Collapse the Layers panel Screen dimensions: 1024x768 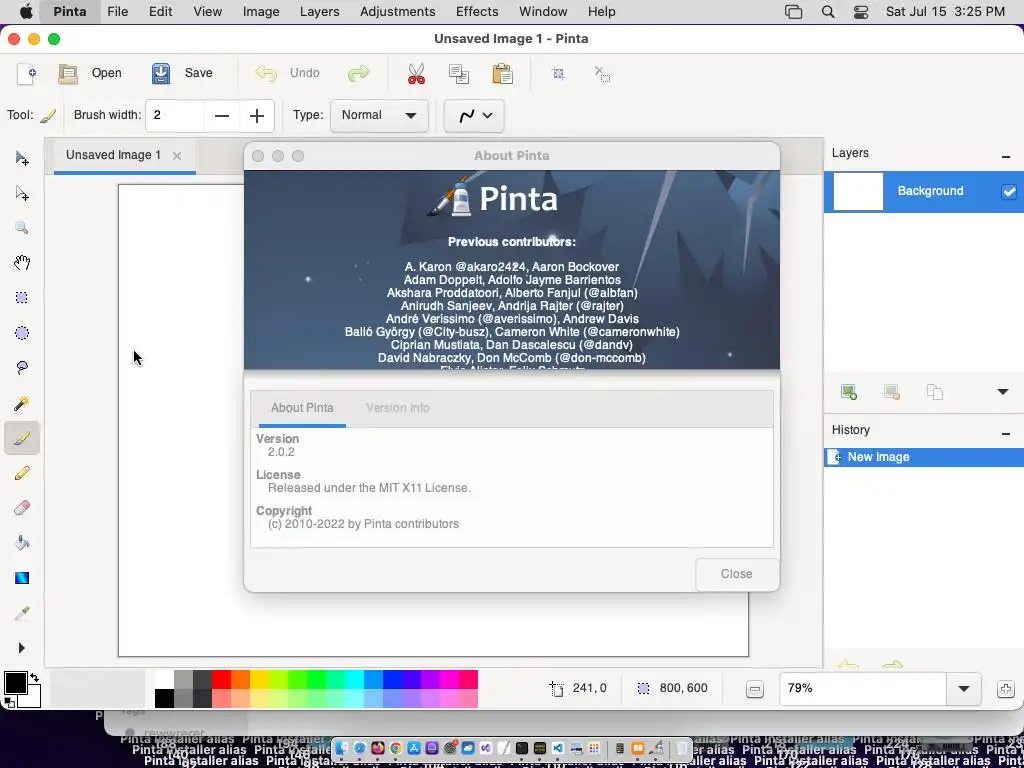tap(1006, 157)
